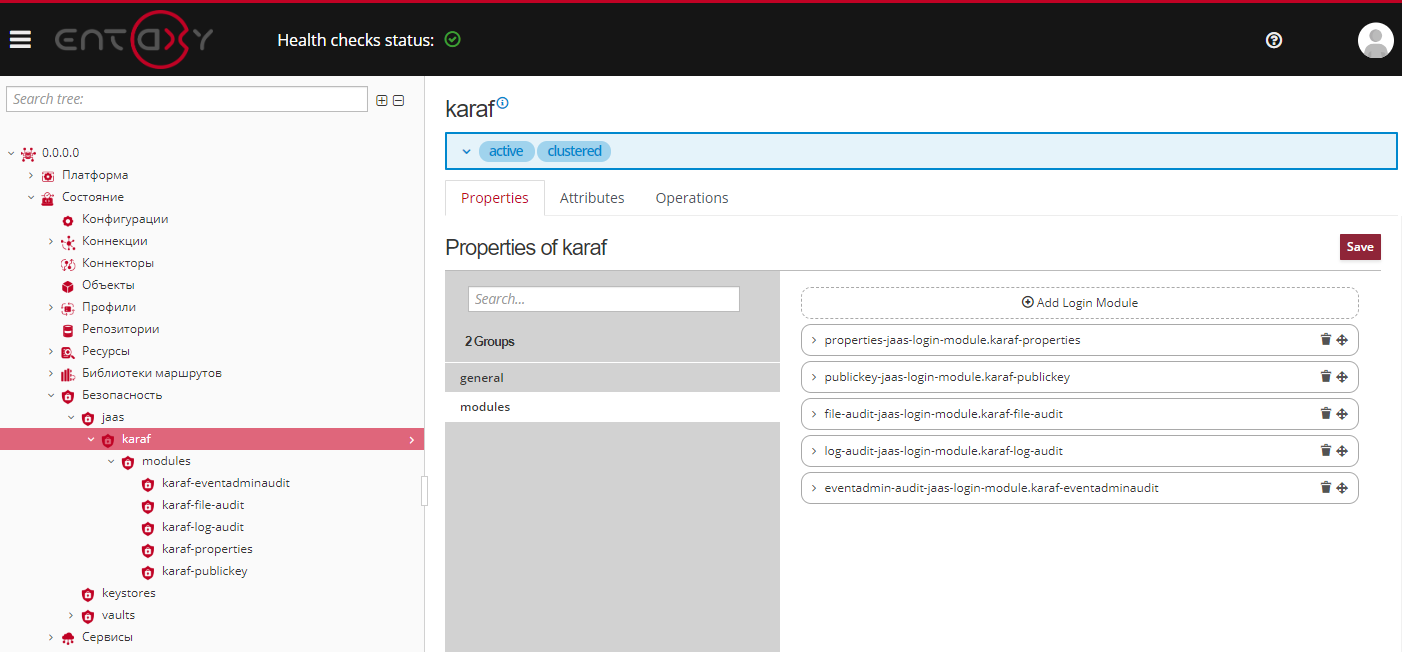Image resolution: width=1402 pixels, height=652 pixels.
Task: Expand the Платформа tree node
Action: [x=31, y=175]
